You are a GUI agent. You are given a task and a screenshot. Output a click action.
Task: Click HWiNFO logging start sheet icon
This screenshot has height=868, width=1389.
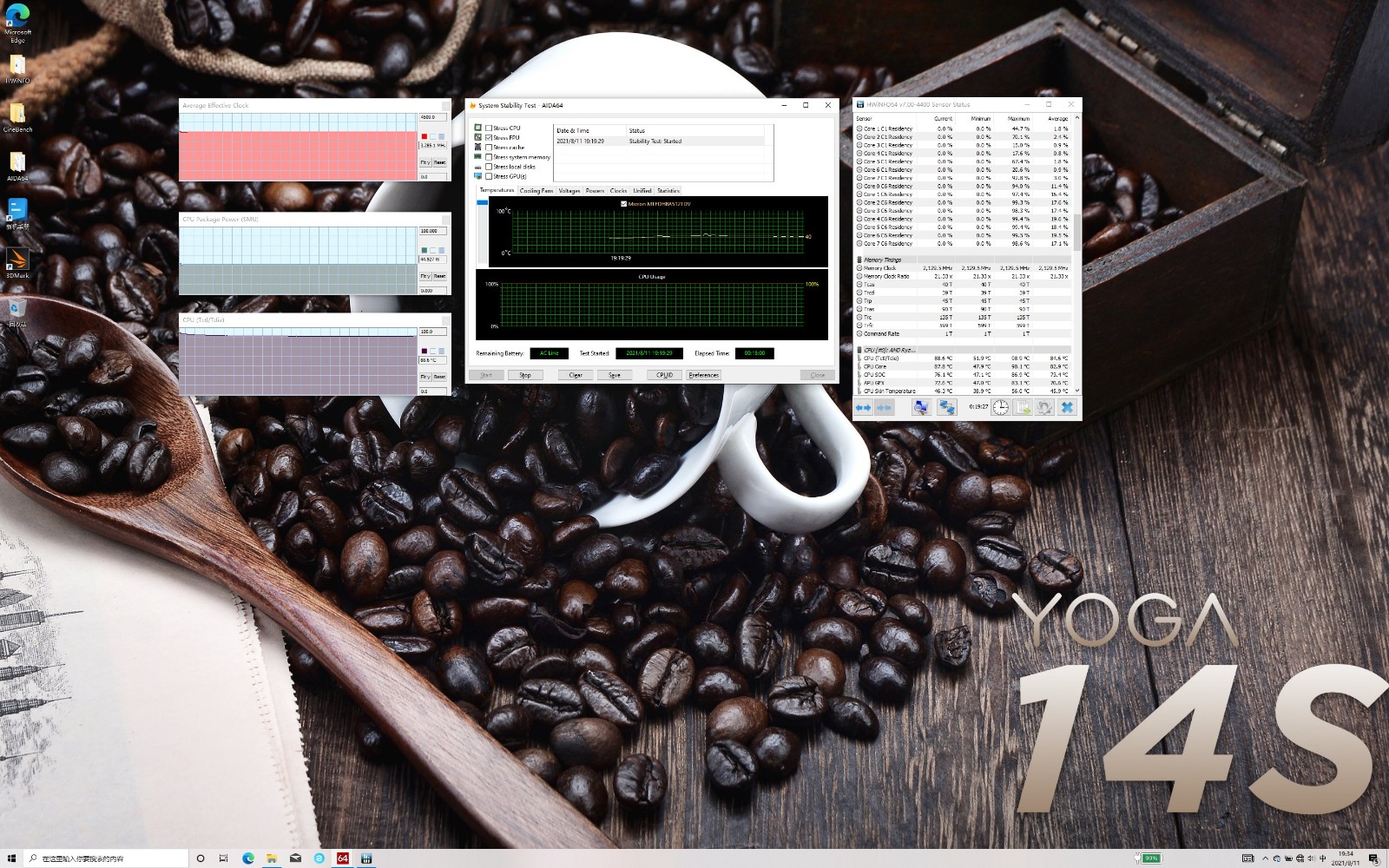pyautogui.click(x=1024, y=407)
